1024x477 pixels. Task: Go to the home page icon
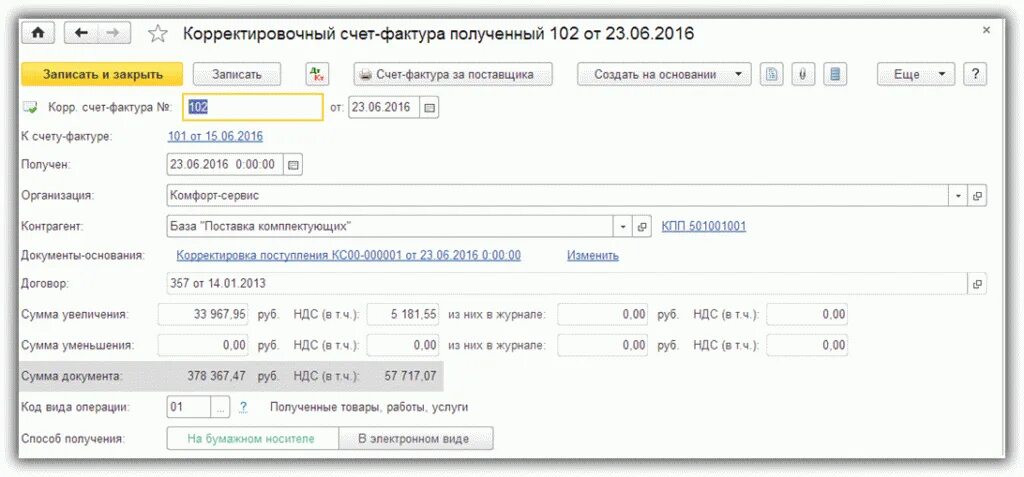[39, 33]
